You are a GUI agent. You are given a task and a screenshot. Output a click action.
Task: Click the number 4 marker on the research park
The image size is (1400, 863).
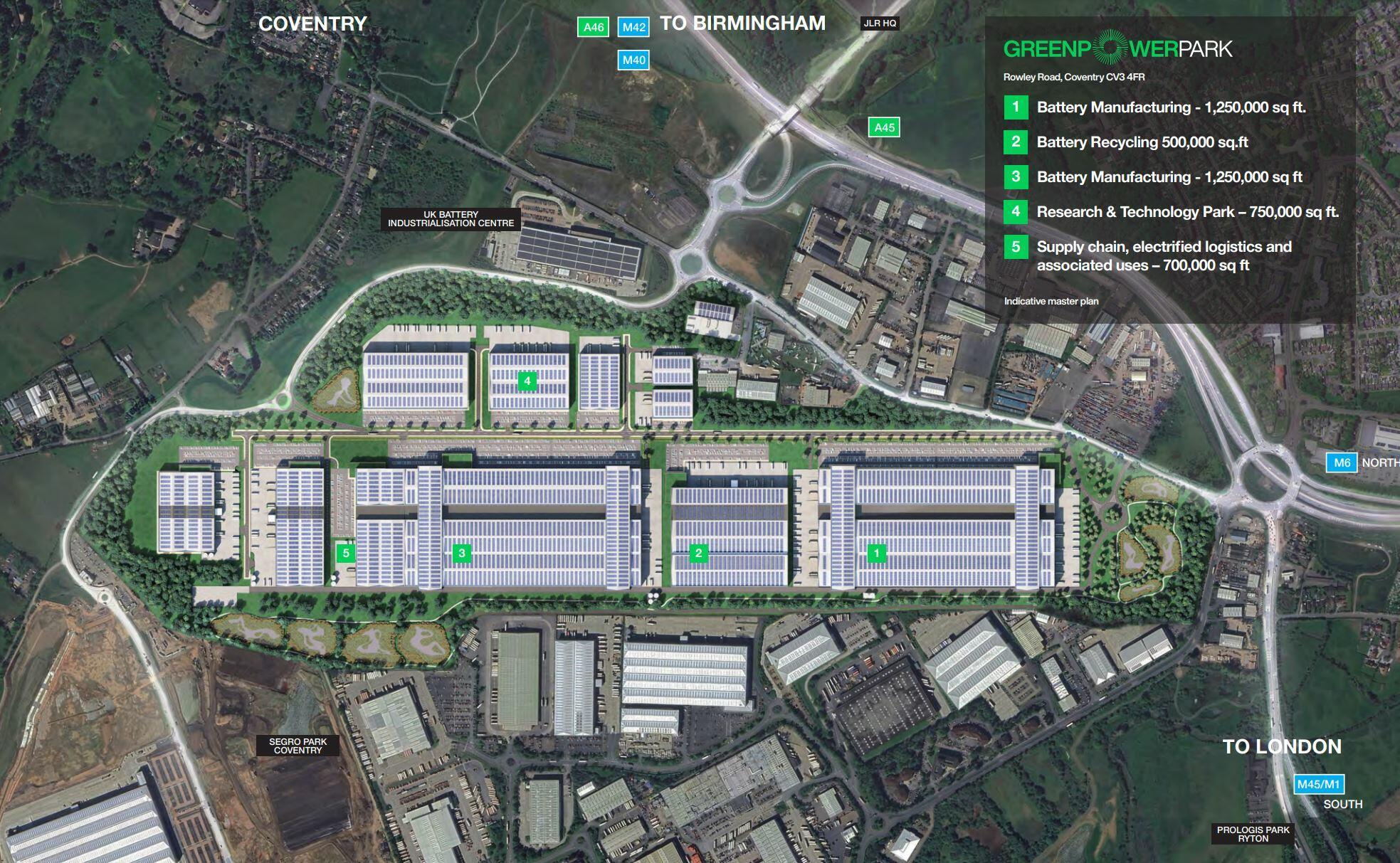[x=527, y=381]
